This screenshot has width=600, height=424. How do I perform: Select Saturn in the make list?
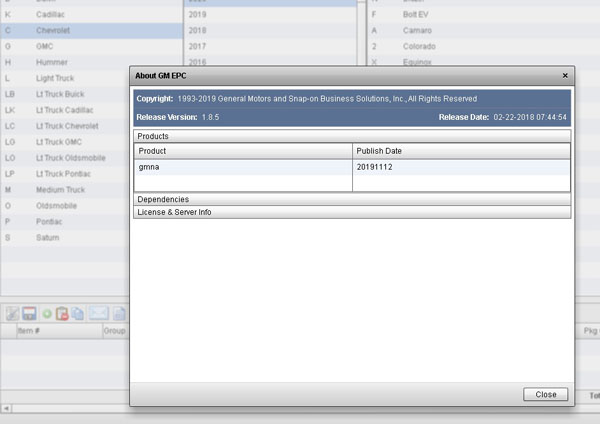65,238
